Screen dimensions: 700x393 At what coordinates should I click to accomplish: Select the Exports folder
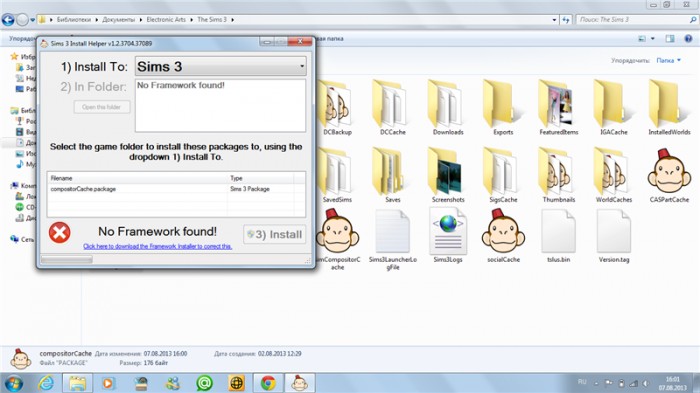503,108
